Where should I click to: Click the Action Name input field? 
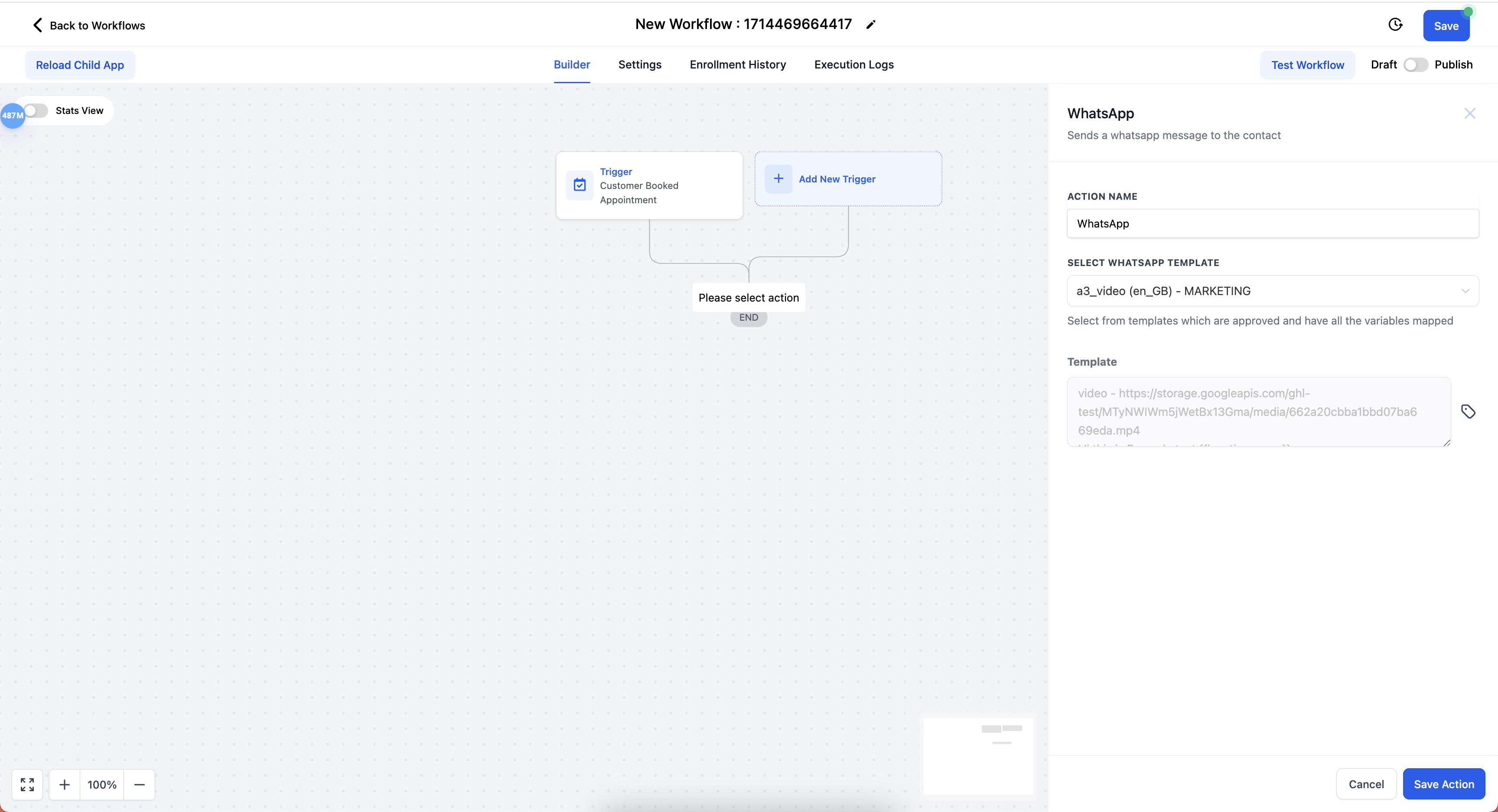(x=1272, y=223)
